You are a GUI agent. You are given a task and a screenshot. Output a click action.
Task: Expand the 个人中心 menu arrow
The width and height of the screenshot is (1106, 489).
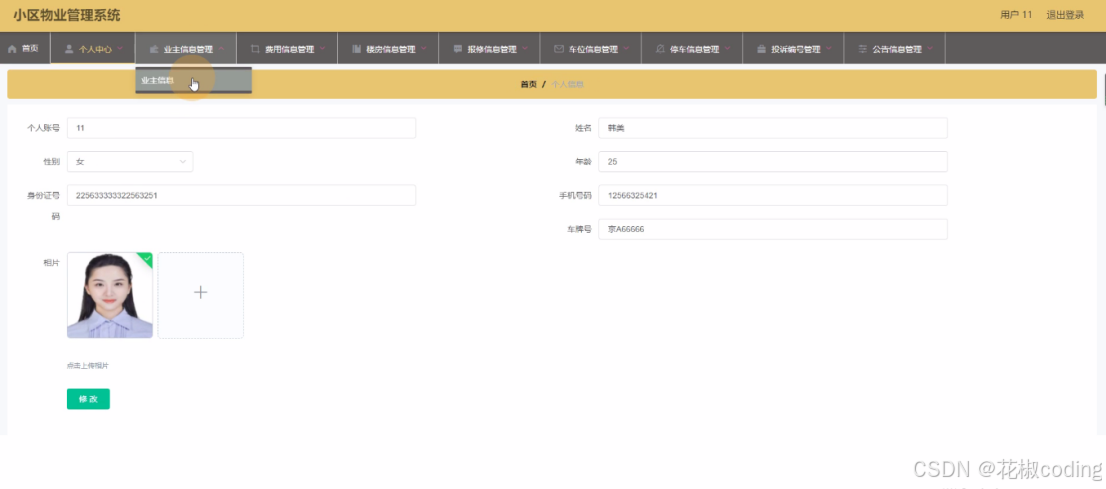(x=120, y=49)
